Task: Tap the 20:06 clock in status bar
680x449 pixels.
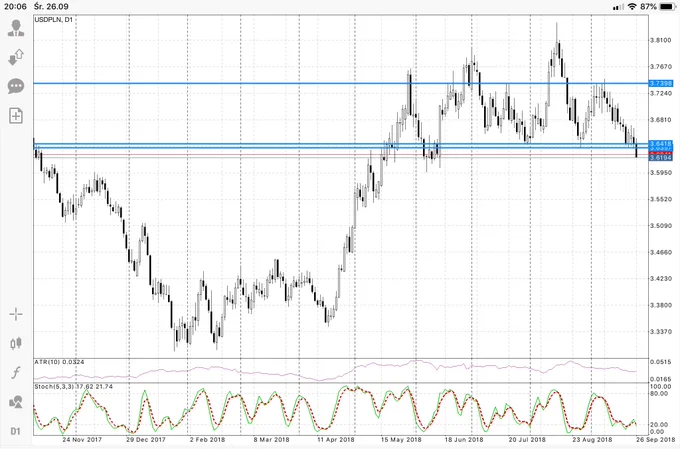Action: (x=15, y=7)
